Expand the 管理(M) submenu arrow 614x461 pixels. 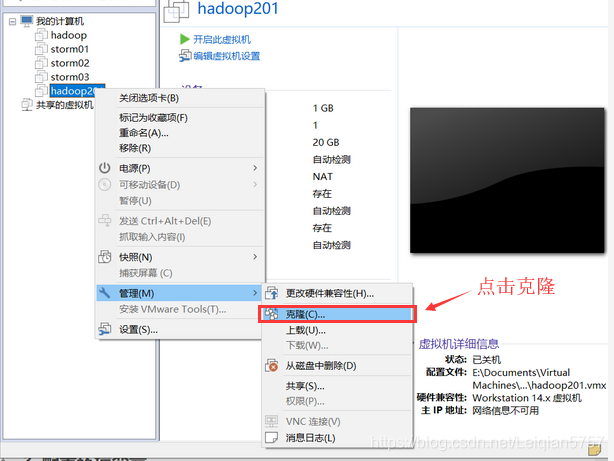(255, 293)
